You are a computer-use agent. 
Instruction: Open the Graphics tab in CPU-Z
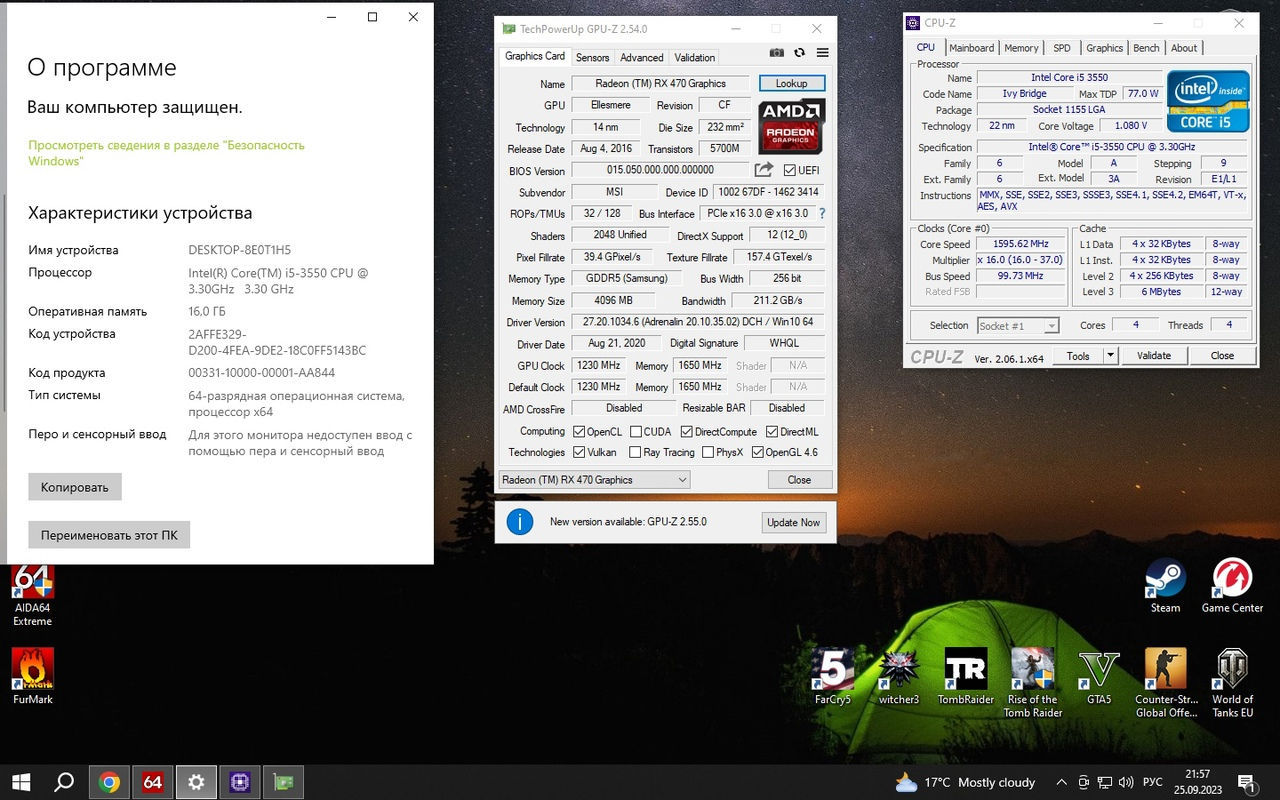pos(1104,48)
